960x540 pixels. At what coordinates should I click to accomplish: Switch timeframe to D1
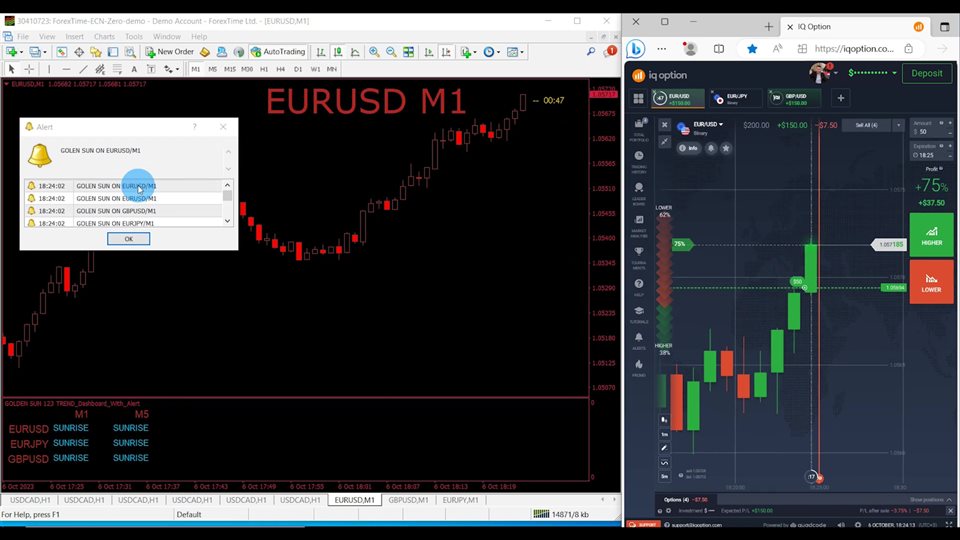coord(298,69)
